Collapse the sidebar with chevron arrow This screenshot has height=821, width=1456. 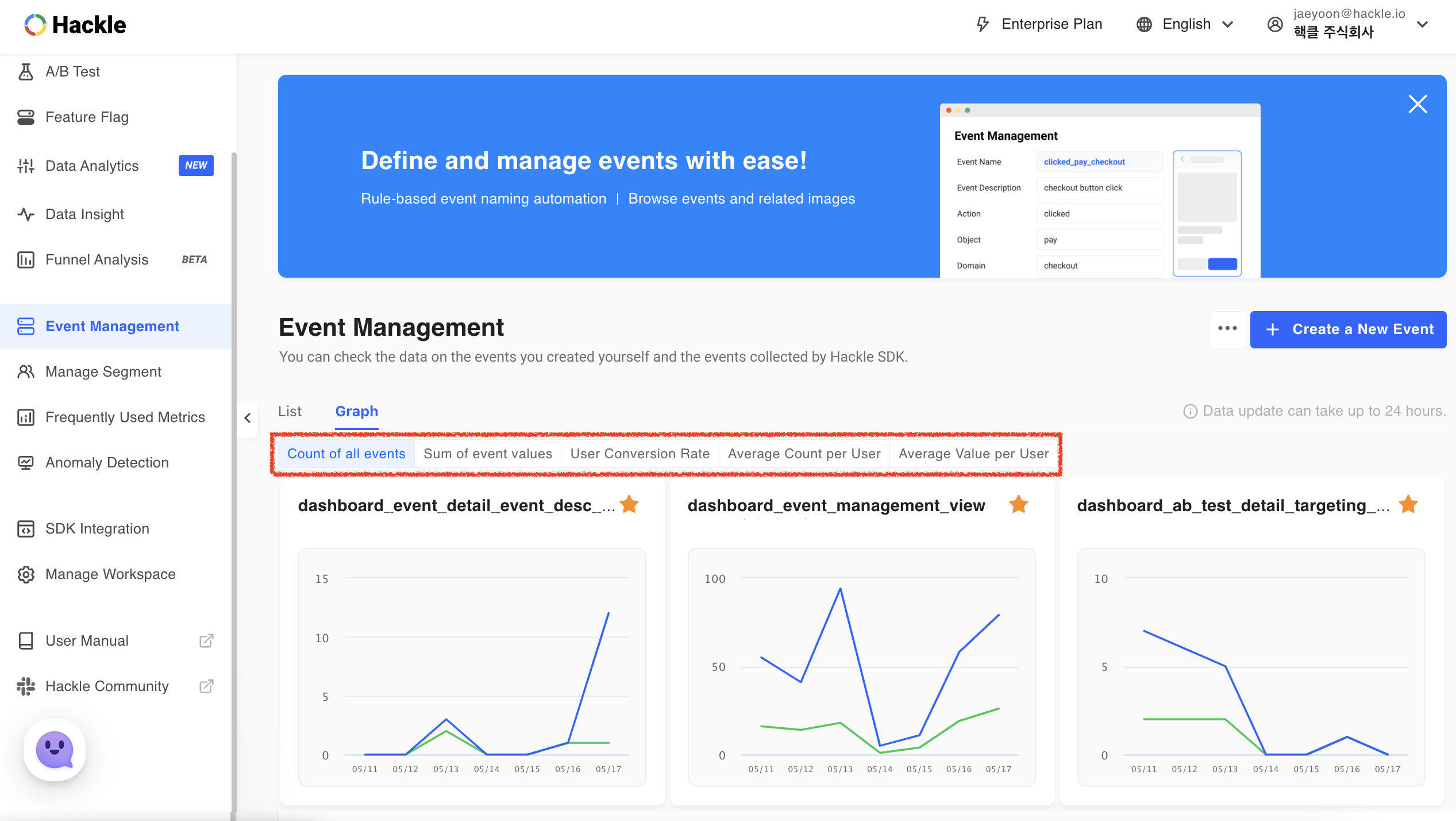coord(248,418)
